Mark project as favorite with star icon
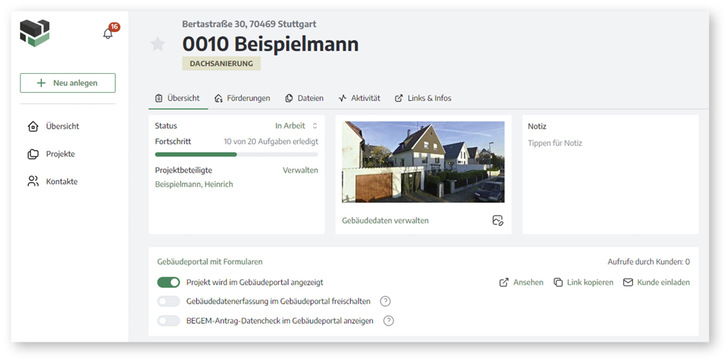The image size is (728, 361). (158, 44)
